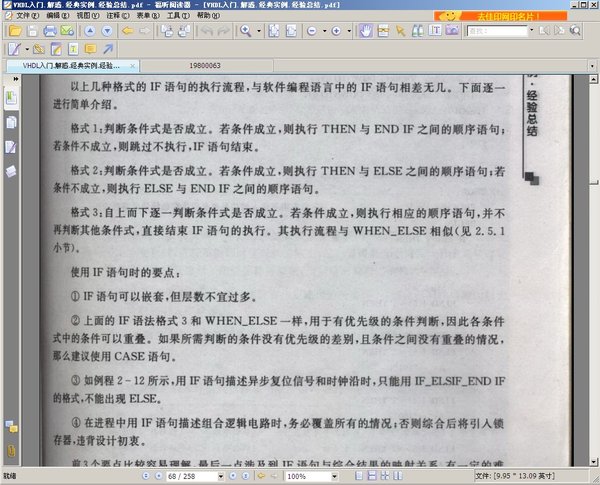Click the full search magnifier icon at toolbar end
This screenshot has height=485, width=600.
(575, 31)
